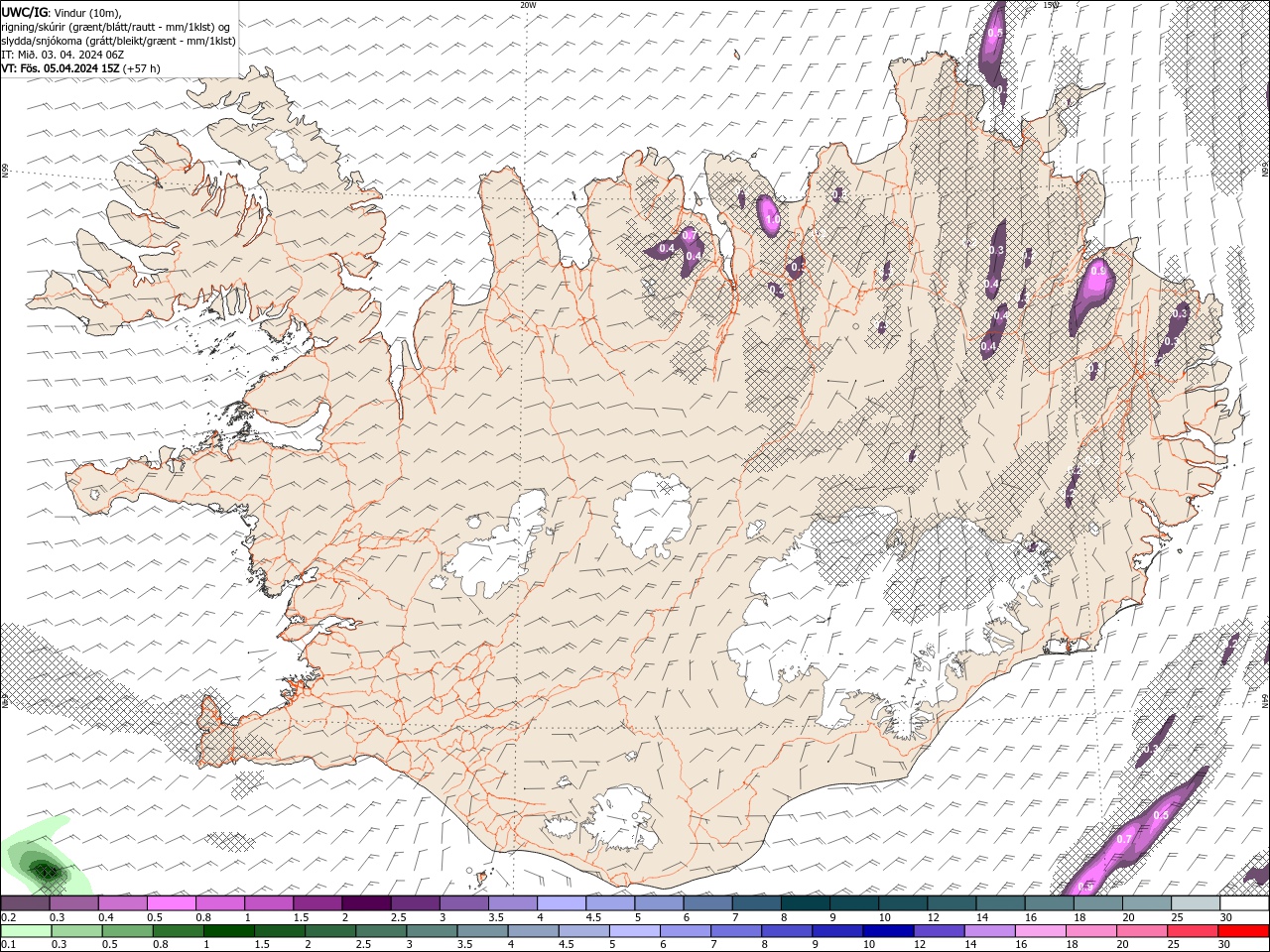Image resolution: width=1270 pixels, height=952 pixels.
Task: Click the red 25 rain legend swatch
Action: (x=1192, y=931)
